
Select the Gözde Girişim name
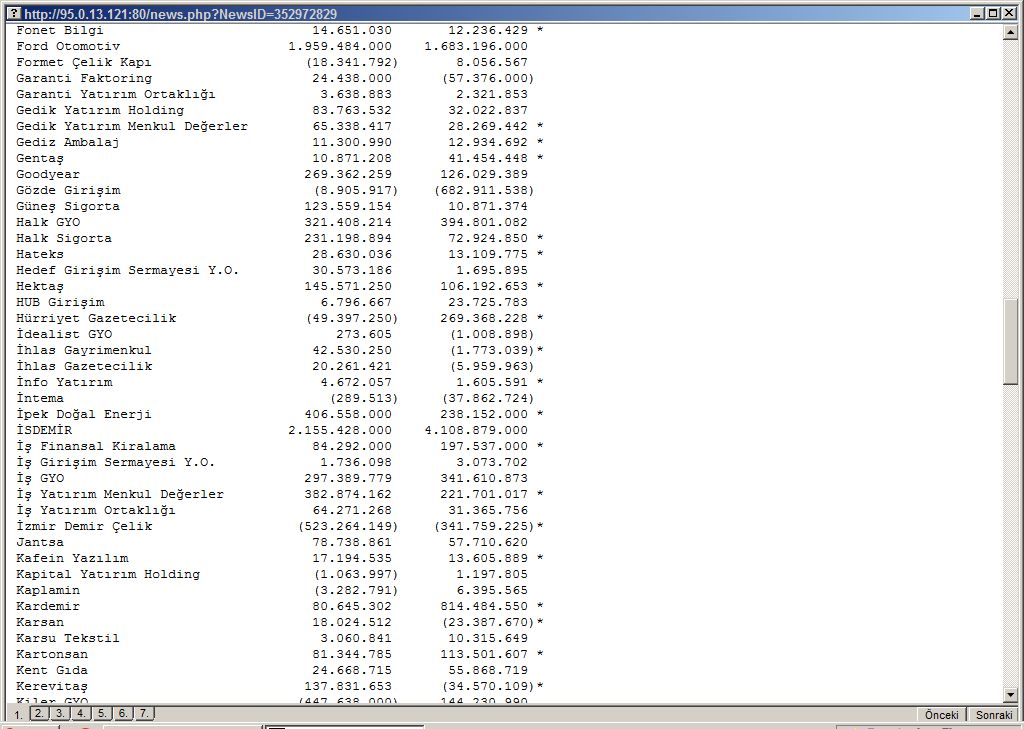(68, 190)
